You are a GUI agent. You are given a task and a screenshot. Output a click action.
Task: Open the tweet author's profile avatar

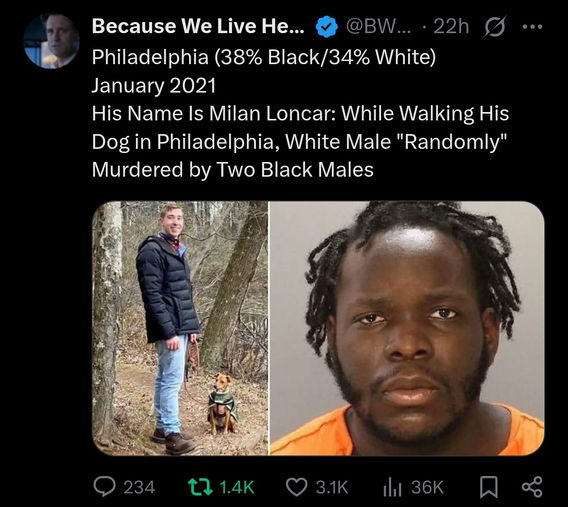[51, 41]
